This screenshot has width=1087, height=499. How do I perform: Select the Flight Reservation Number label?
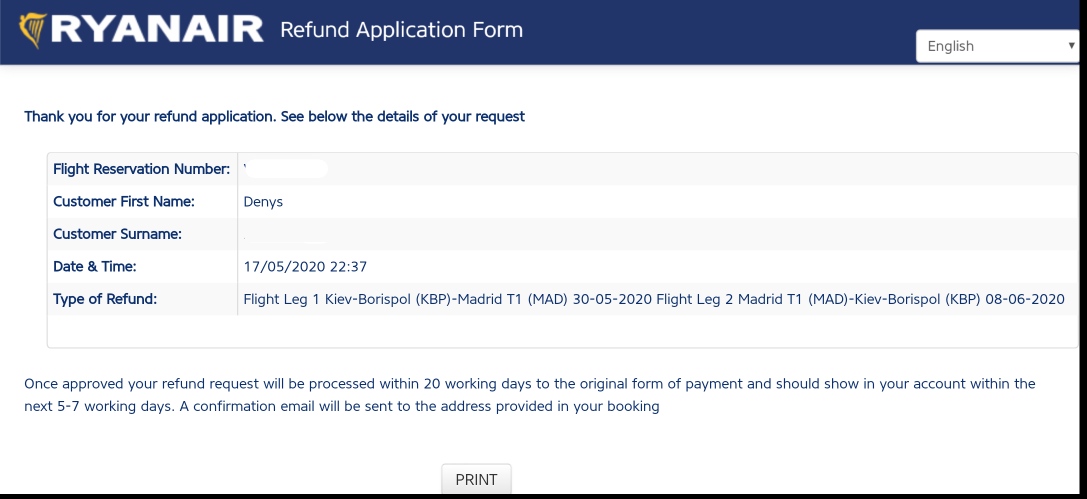pos(141,169)
